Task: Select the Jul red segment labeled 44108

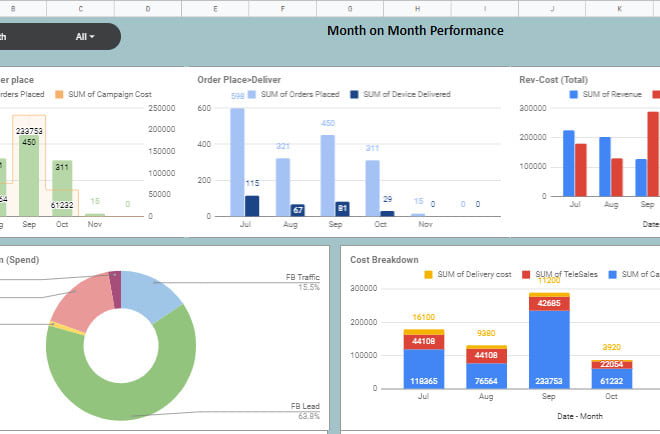Action: [423, 342]
